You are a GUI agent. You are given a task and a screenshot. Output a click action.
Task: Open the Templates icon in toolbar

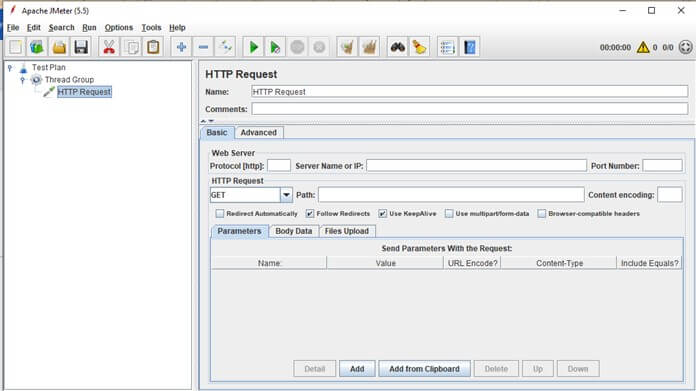37,47
